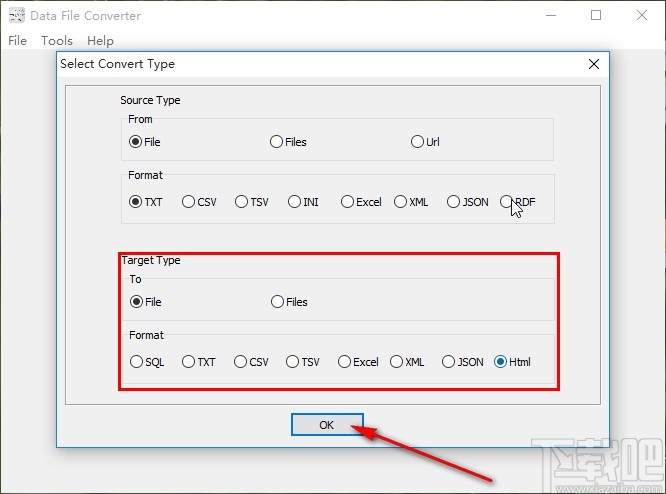Close the Select Convert Type dialog
Viewport: 666px width, 494px height.
(x=594, y=64)
